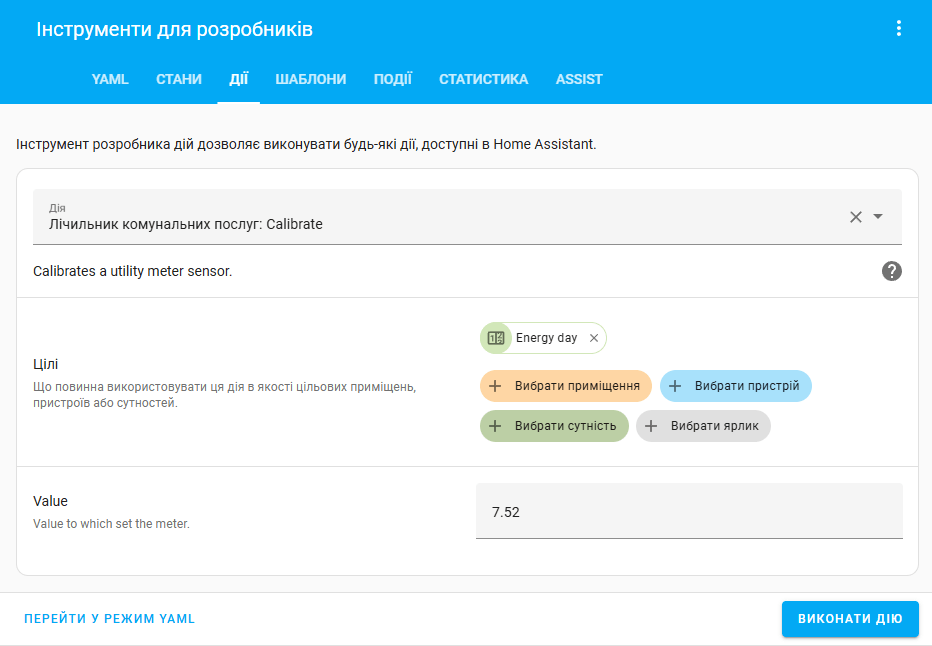The image size is (932, 646).
Task: Switch to the СТАНИ tab
Action: click(179, 79)
